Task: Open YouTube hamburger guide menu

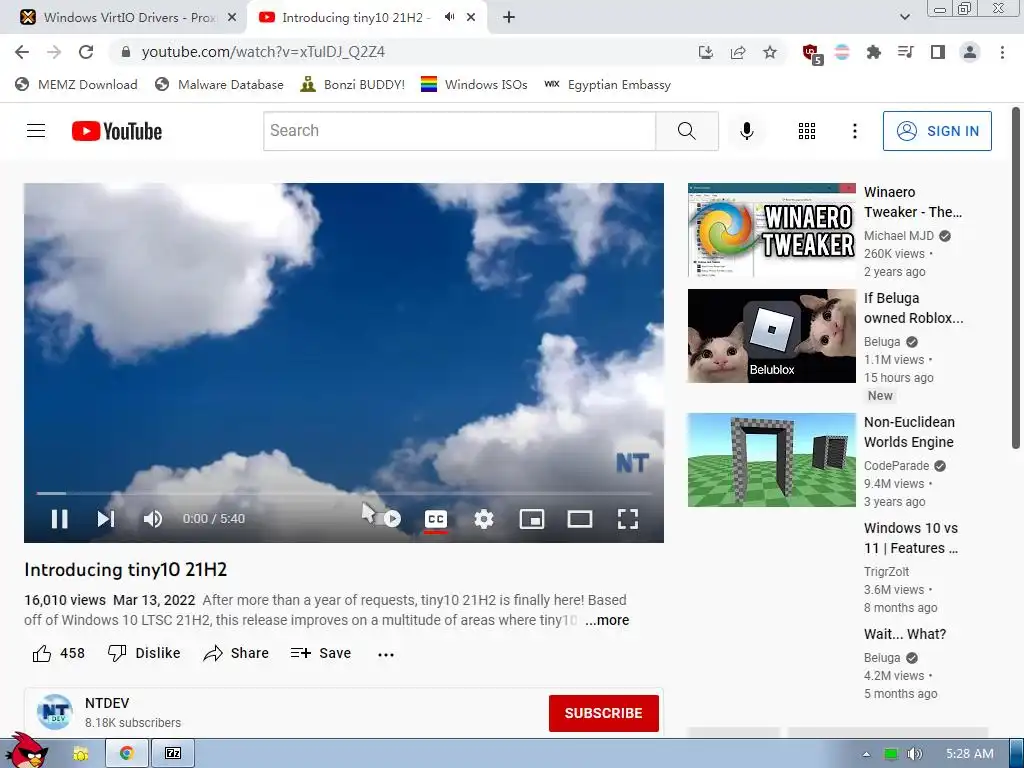Action: 36,131
